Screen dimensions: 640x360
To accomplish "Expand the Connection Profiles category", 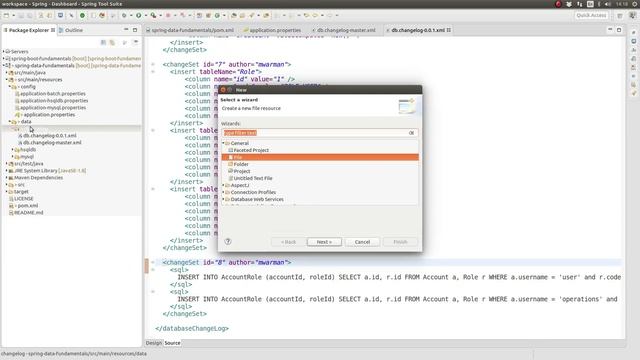I will pyautogui.click(x=224, y=192).
